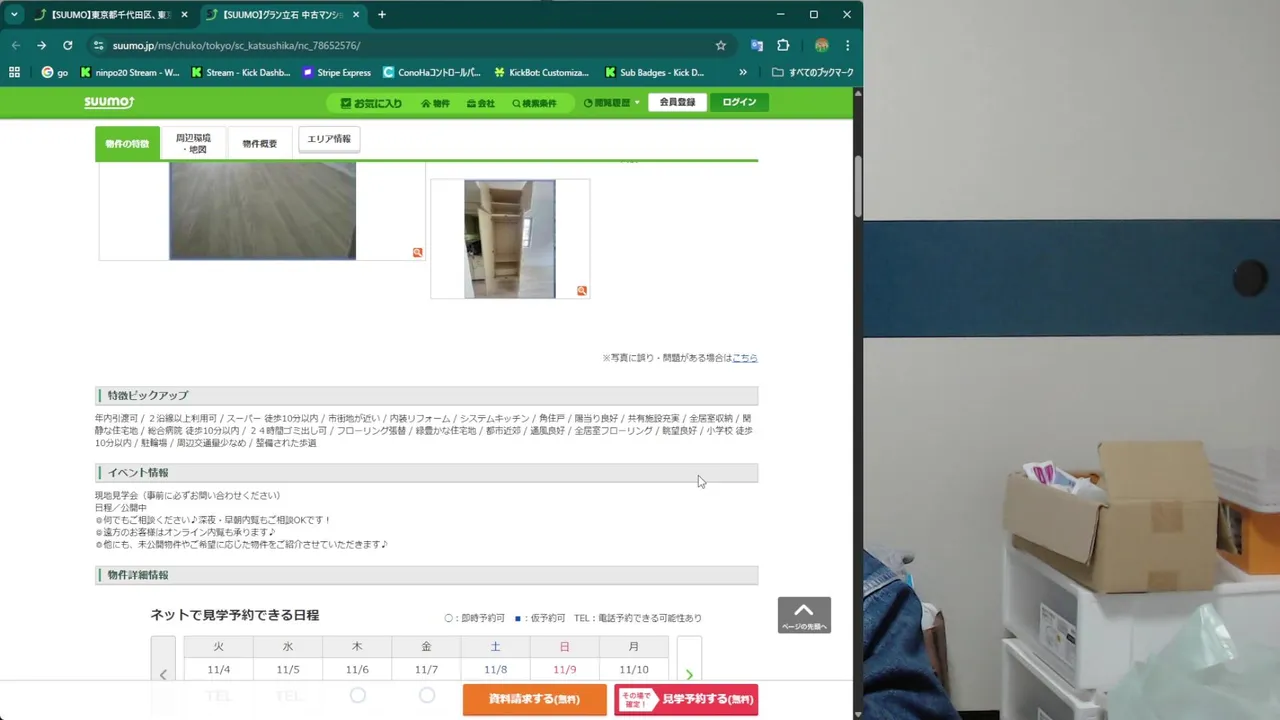Open the tab search dropdown arrow
The width and height of the screenshot is (1280, 720).
pyautogui.click(x=14, y=15)
